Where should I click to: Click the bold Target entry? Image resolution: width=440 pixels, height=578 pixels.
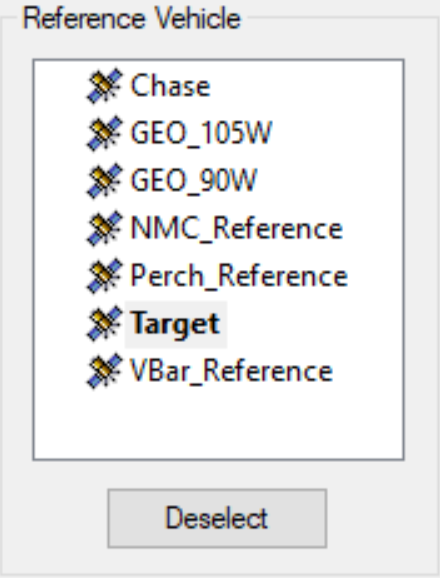[x=176, y=324]
